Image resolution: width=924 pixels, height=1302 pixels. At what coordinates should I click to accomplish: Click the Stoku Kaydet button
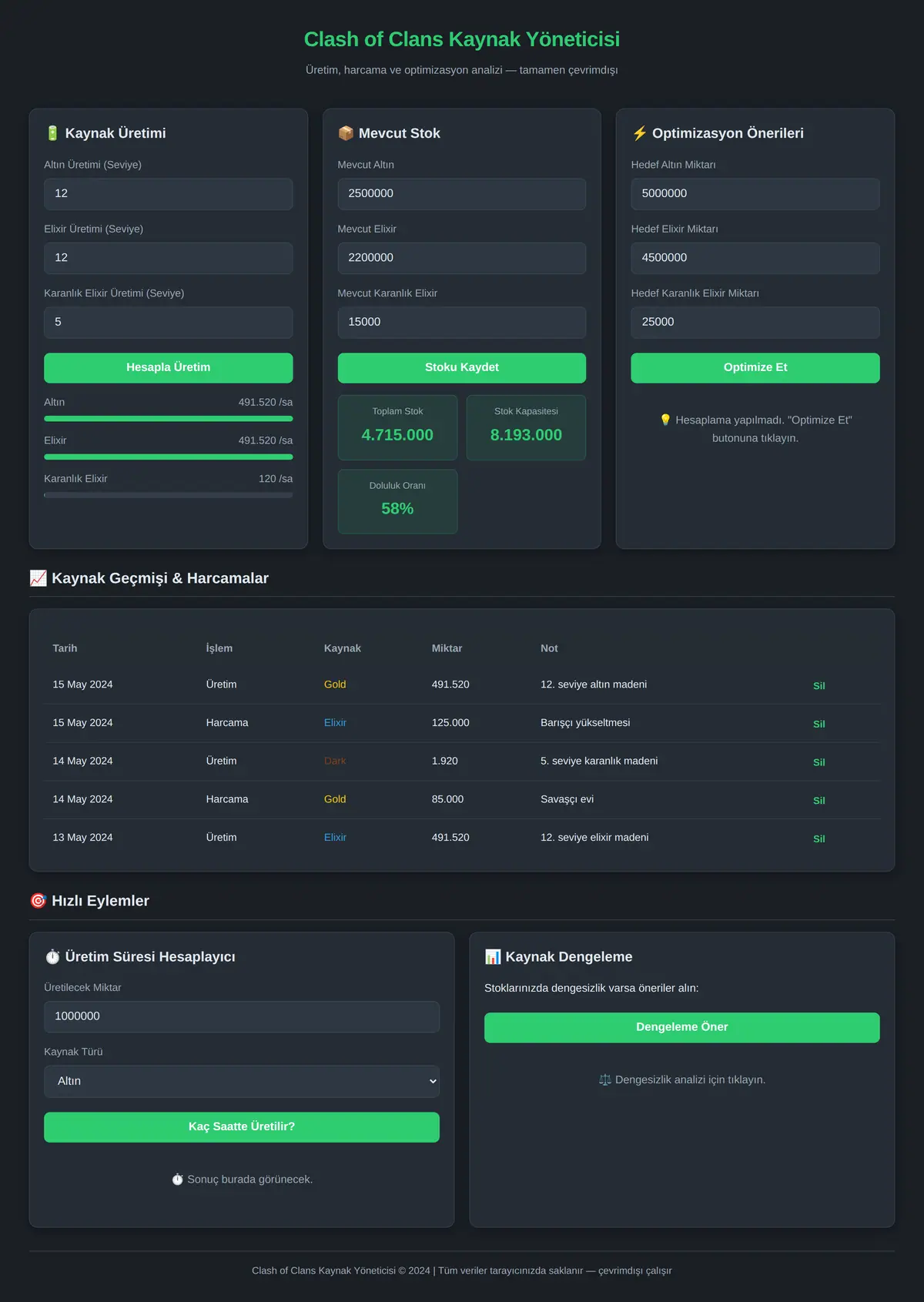tap(462, 368)
